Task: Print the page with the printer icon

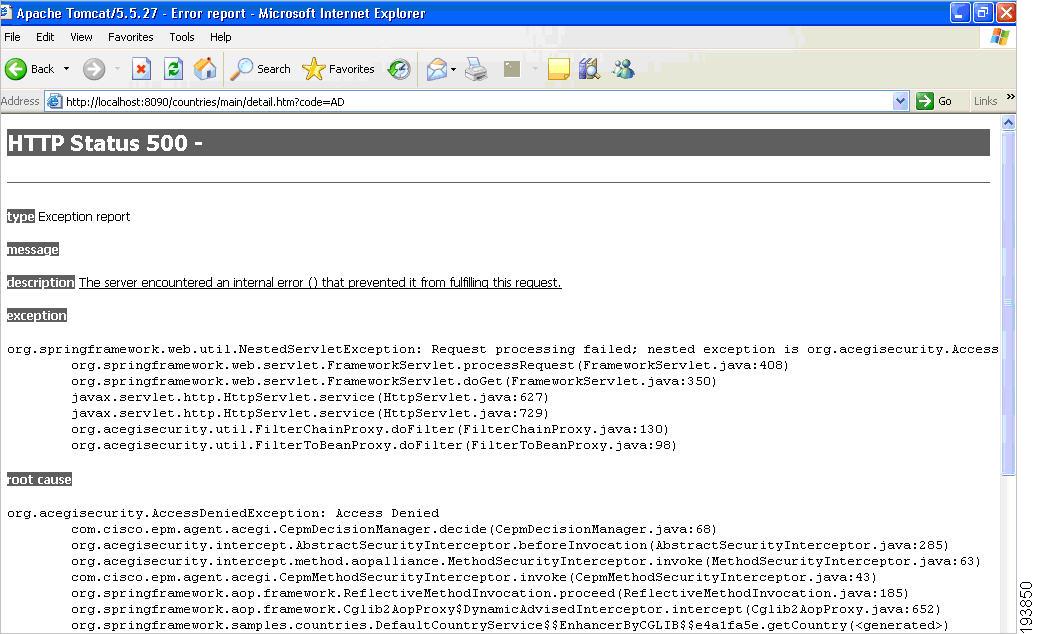Action: coord(476,69)
